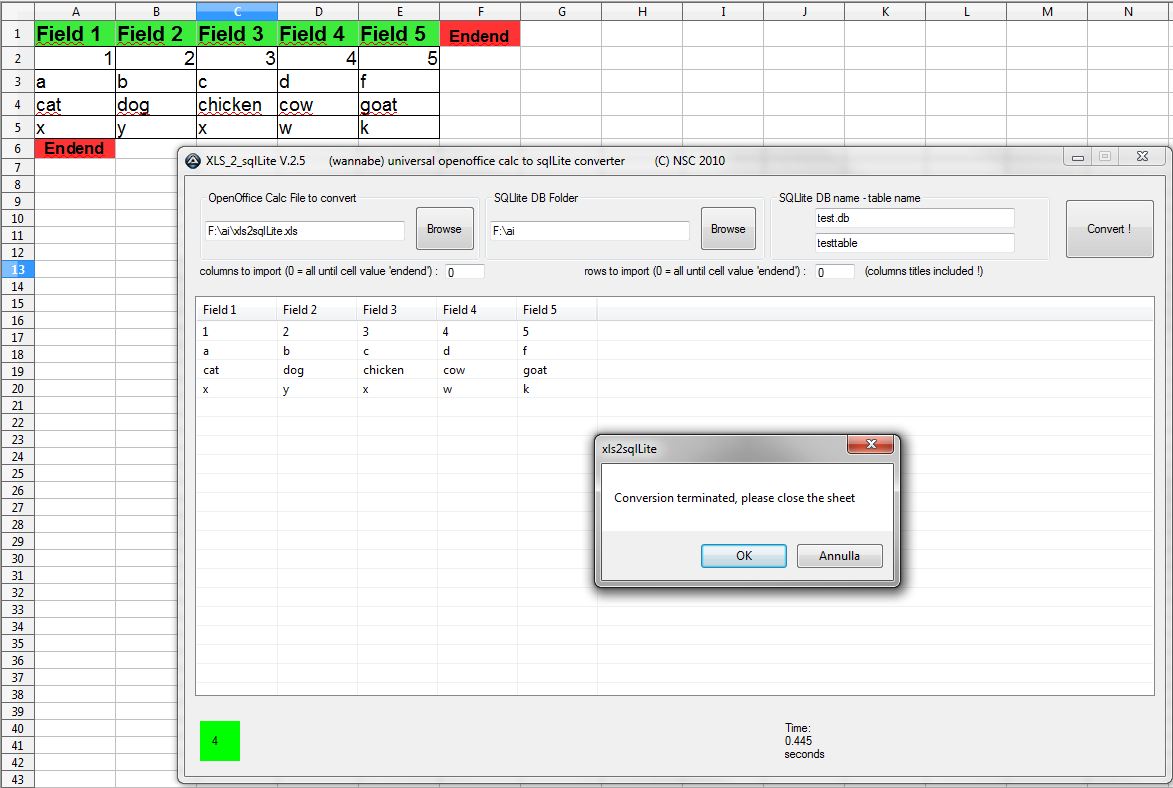Focus the rows to import field
This screenshot has height=788, width=1173.
point(834,272)
